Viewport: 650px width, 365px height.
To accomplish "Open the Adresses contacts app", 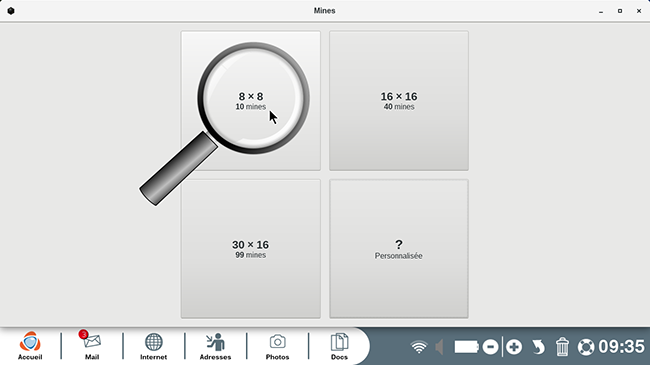I will pos(215,346).
